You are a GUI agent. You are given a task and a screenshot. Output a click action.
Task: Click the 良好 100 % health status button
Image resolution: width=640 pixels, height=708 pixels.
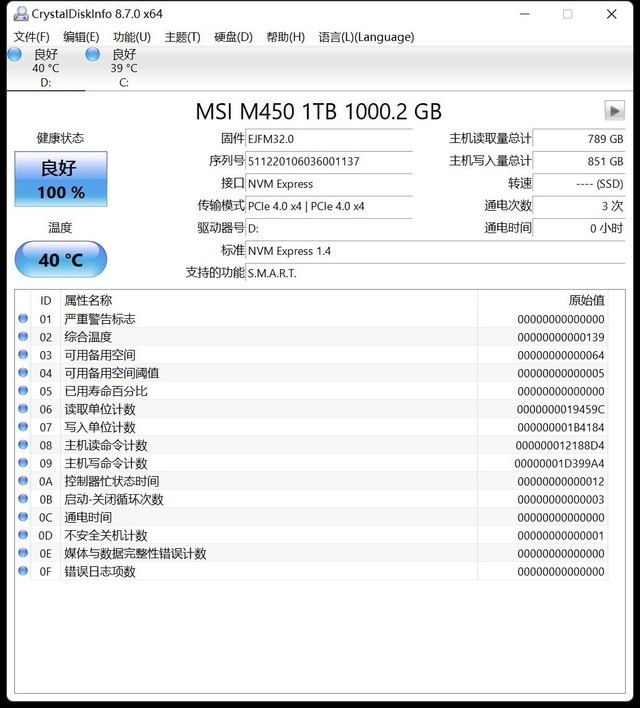pyautogui.click(x=61, y=179)
